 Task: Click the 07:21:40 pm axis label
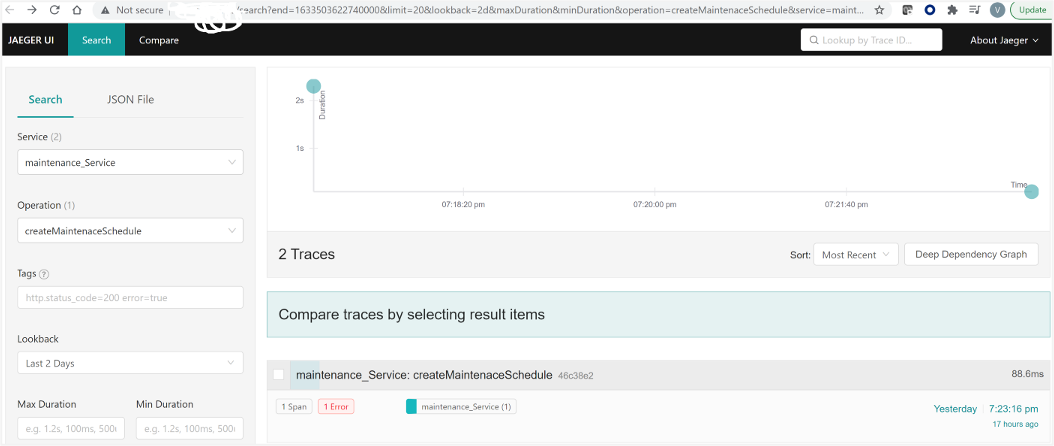pyautogui.click(x=846, y=203)
